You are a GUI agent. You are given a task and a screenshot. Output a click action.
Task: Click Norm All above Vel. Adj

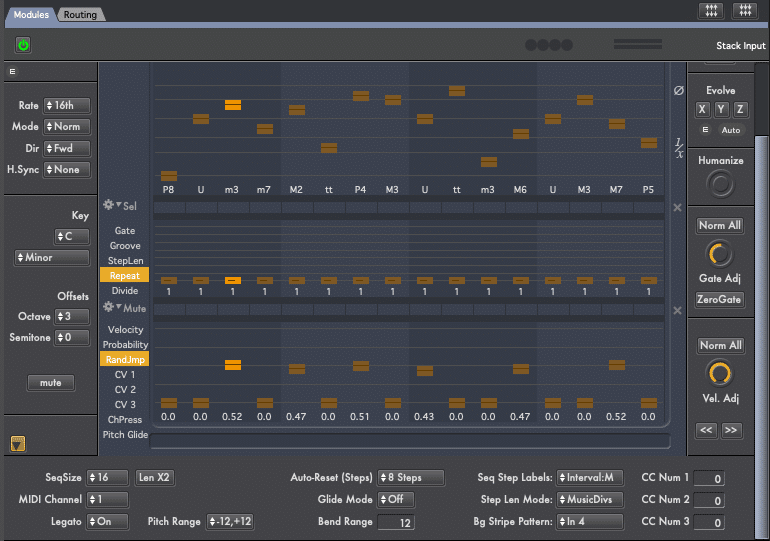click(x=720, y=345)
